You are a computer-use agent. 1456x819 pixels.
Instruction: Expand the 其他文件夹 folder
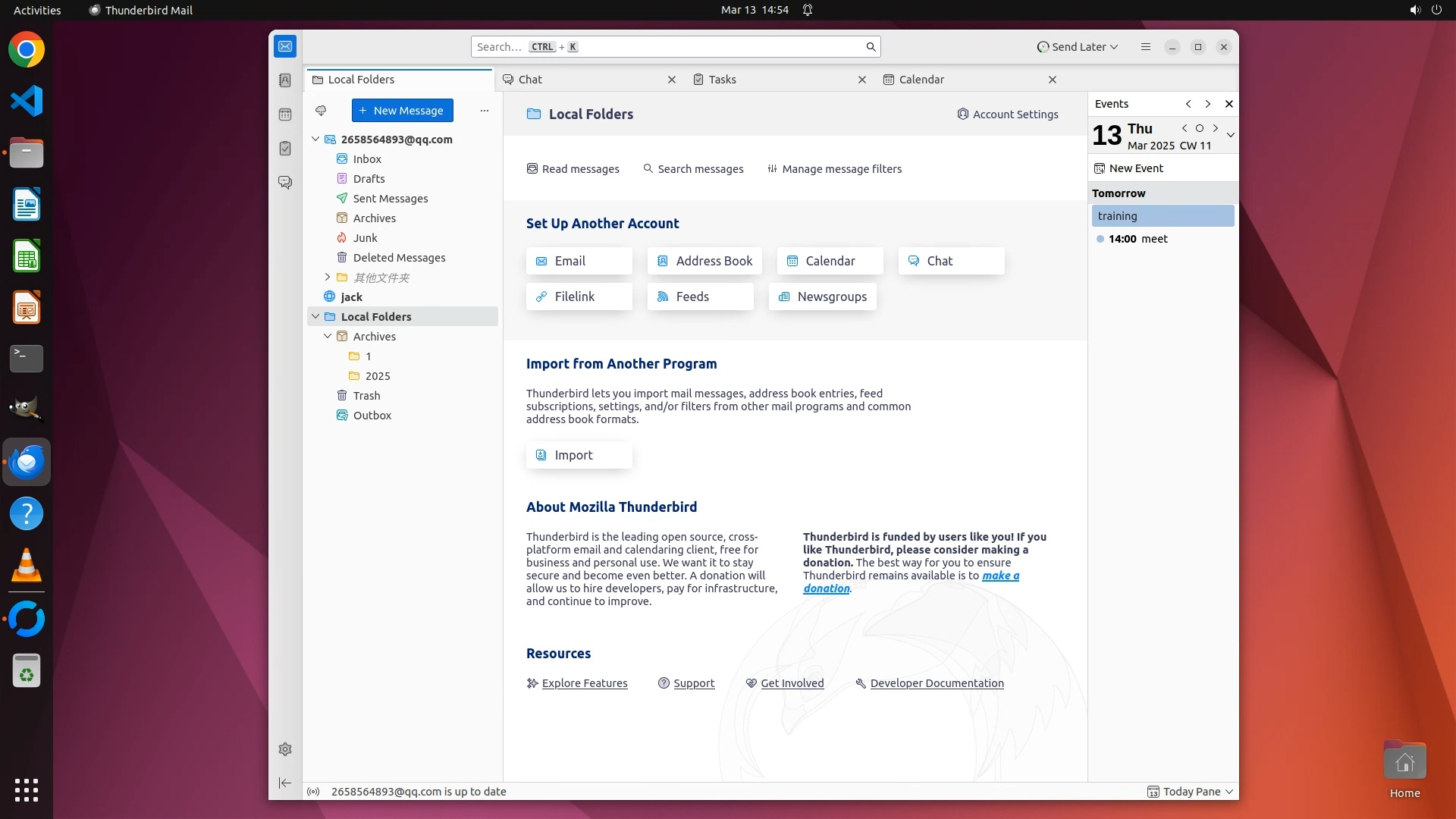pyautogui.click(x=328, y=278)
